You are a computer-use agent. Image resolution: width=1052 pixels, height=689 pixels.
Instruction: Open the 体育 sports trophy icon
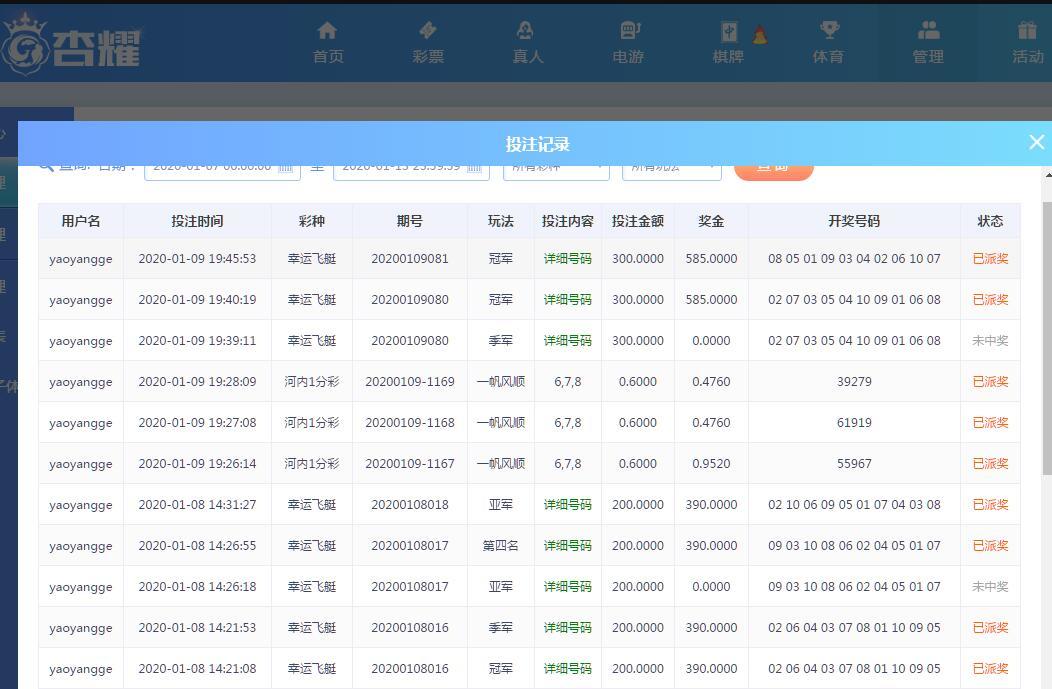pos(829,31)
